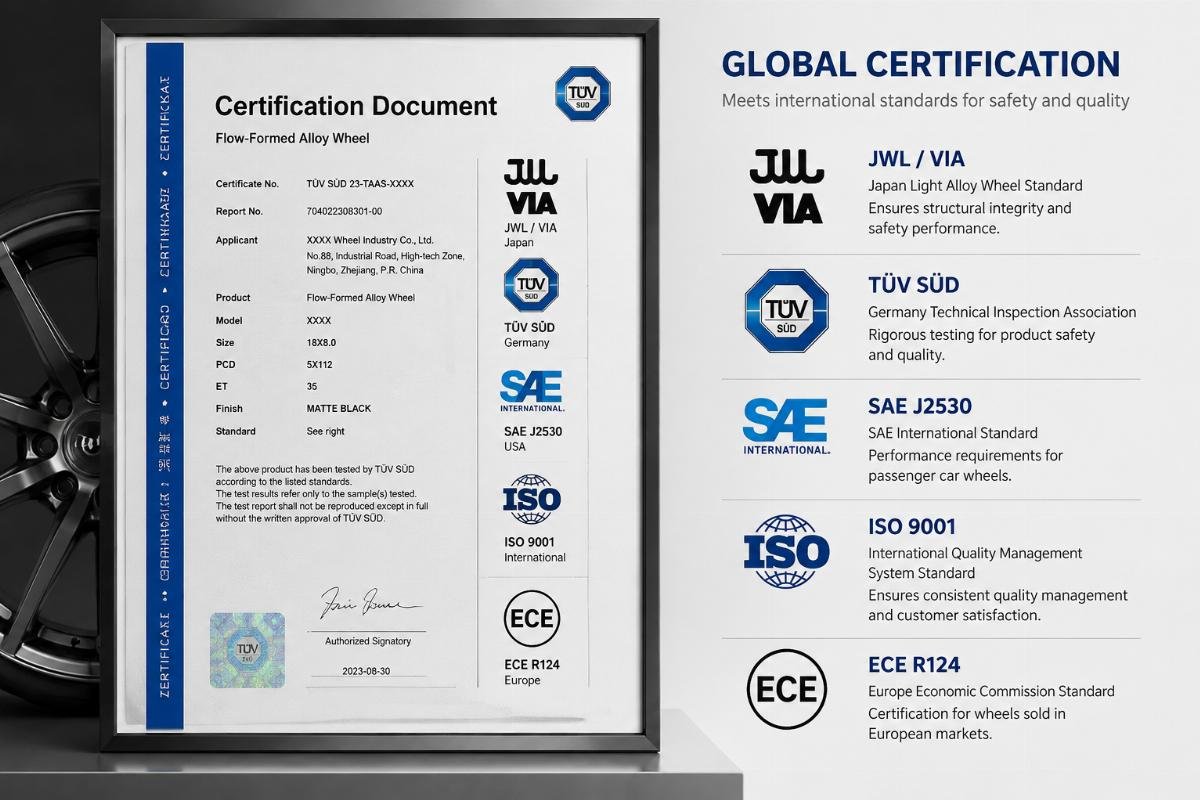
Task: Click the address line 'Ningbo, Zhejiang, P.R. China'
Action: pos(365,270)
